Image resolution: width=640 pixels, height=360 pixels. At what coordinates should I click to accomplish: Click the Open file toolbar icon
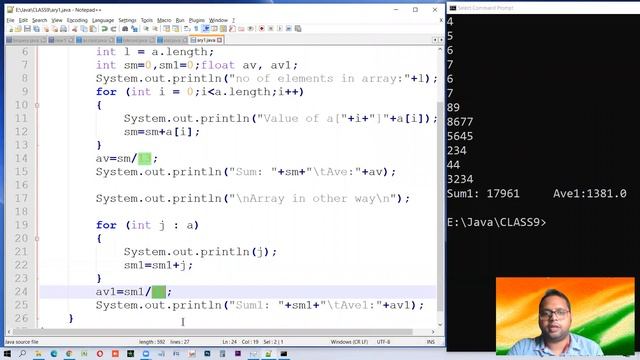[18, 29]
